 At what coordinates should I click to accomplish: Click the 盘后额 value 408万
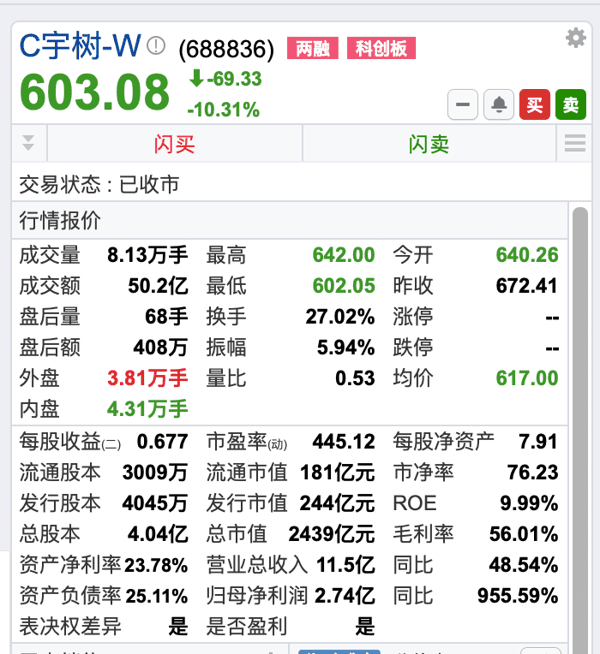click(x=161, y=347)
